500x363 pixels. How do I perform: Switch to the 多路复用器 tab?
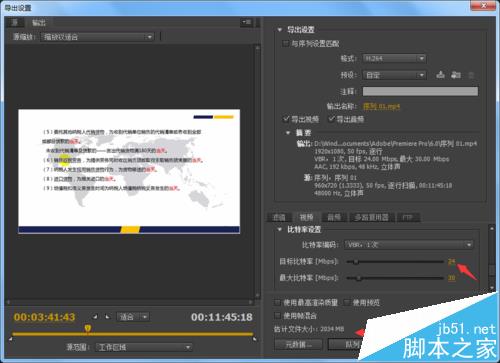click(x=372, y=217)
